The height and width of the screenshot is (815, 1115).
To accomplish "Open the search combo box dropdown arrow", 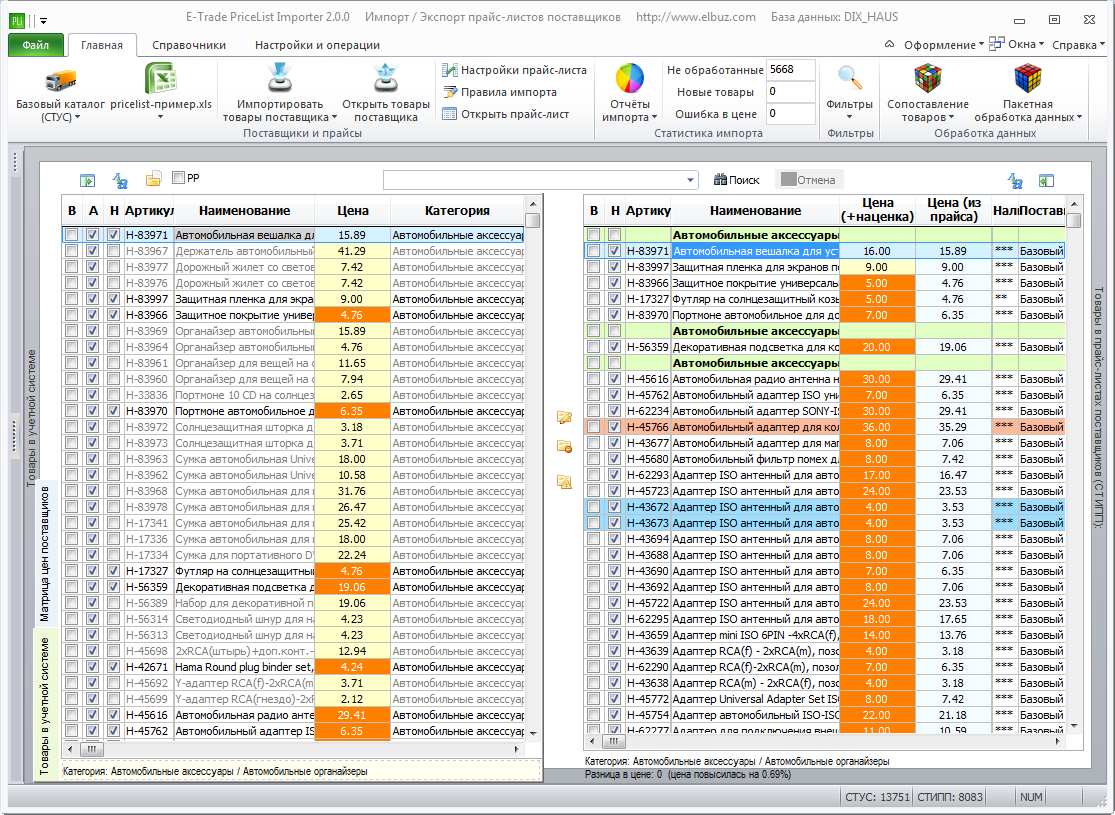I will tap(690, 180).
